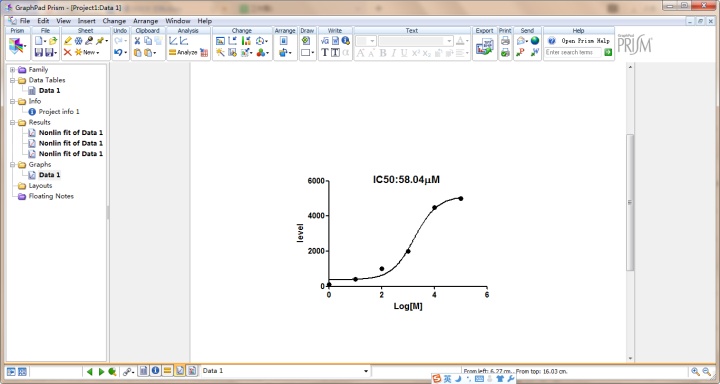
Task: Click the help search terms input field
Action: pos(573,52)
